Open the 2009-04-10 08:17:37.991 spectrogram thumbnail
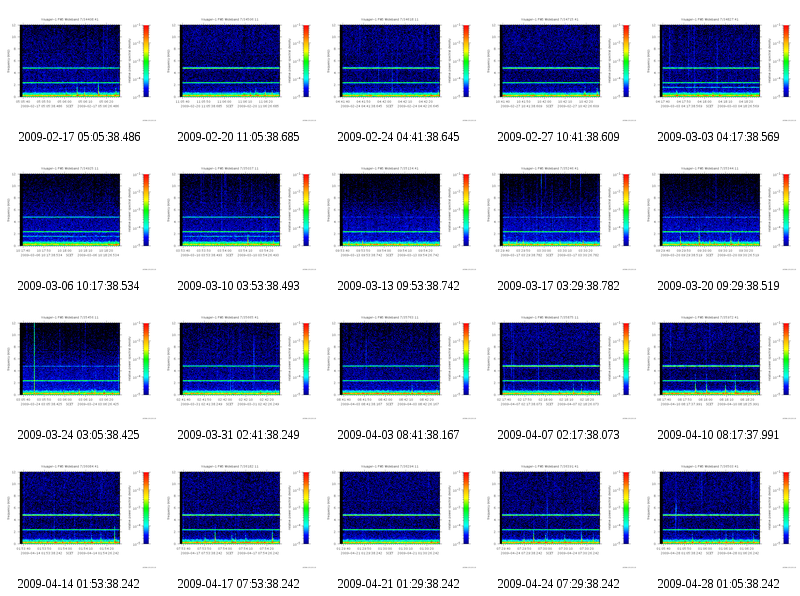 click(x=719, y=367)
